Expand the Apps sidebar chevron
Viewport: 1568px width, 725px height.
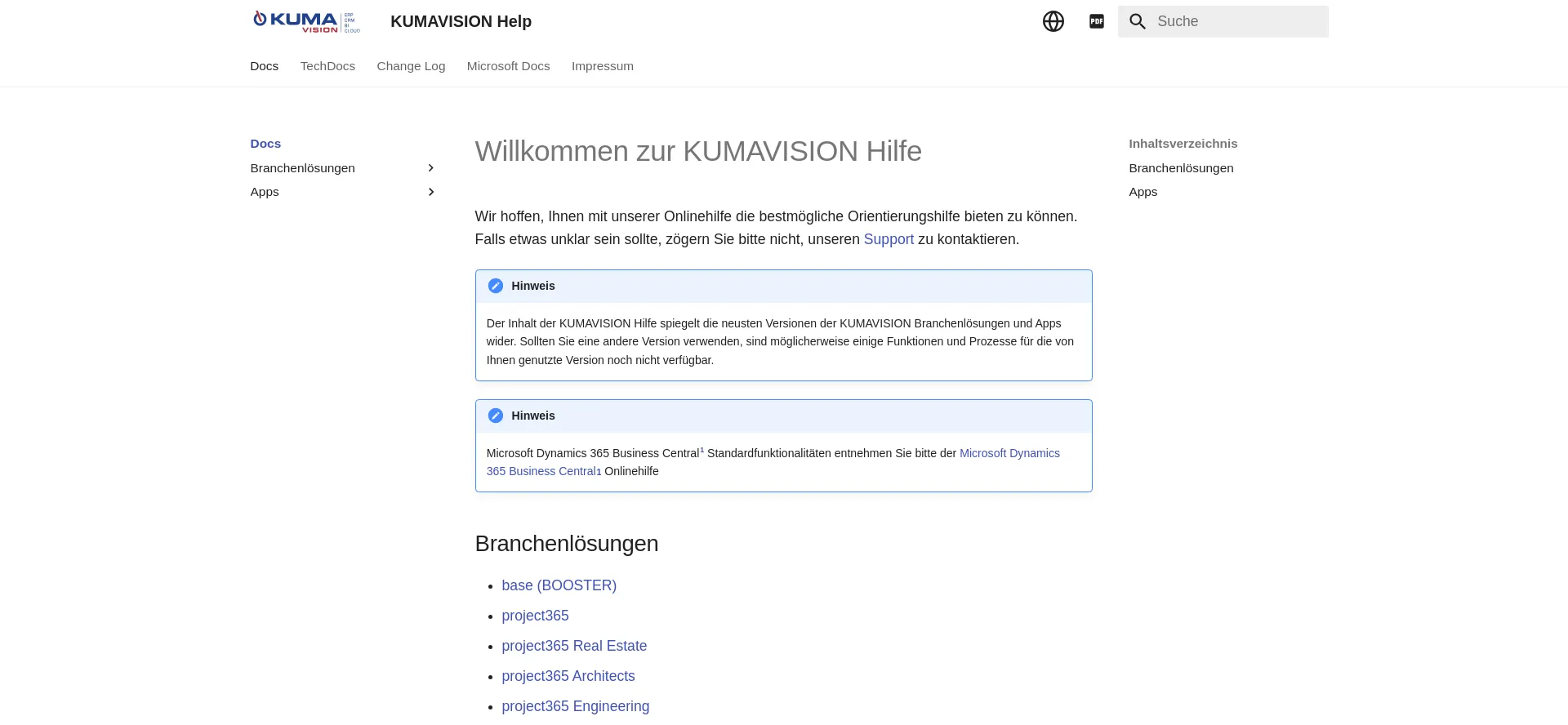click(x=431, y=192)
